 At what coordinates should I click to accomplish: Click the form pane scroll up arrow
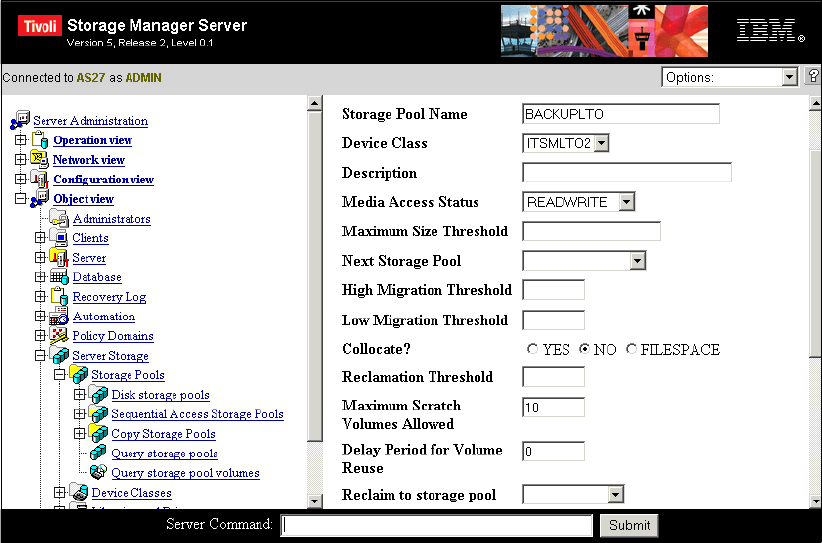[815, 103]
